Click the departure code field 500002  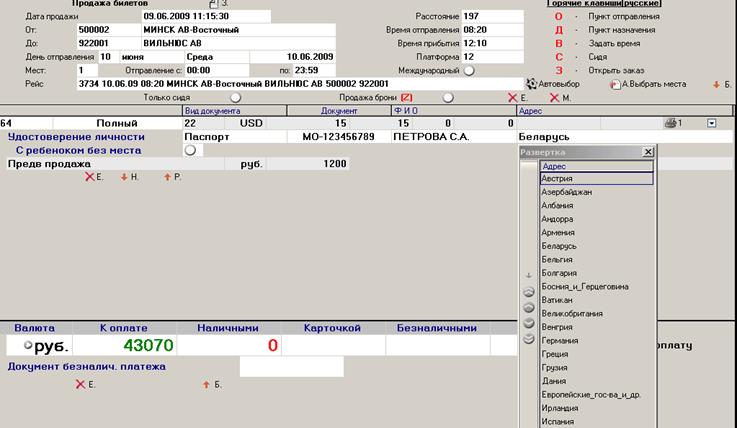109,30
